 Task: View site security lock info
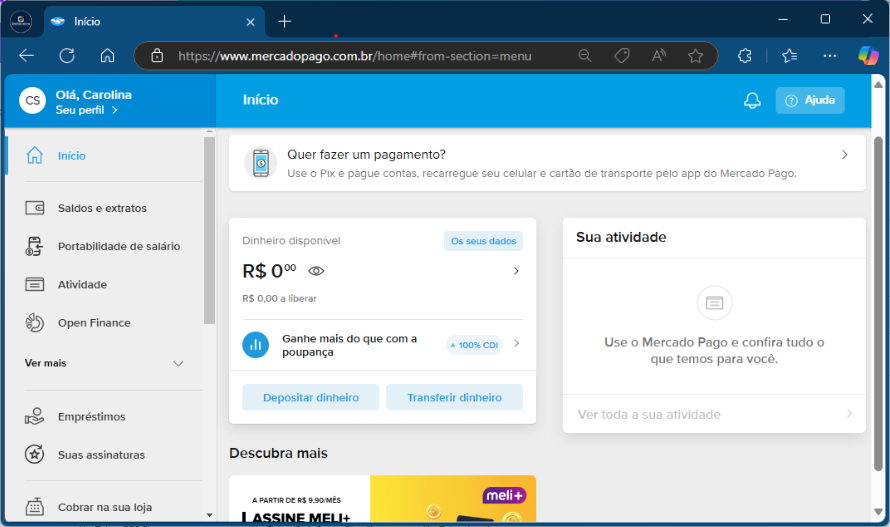pyautogui.click(x=157, y=56)
